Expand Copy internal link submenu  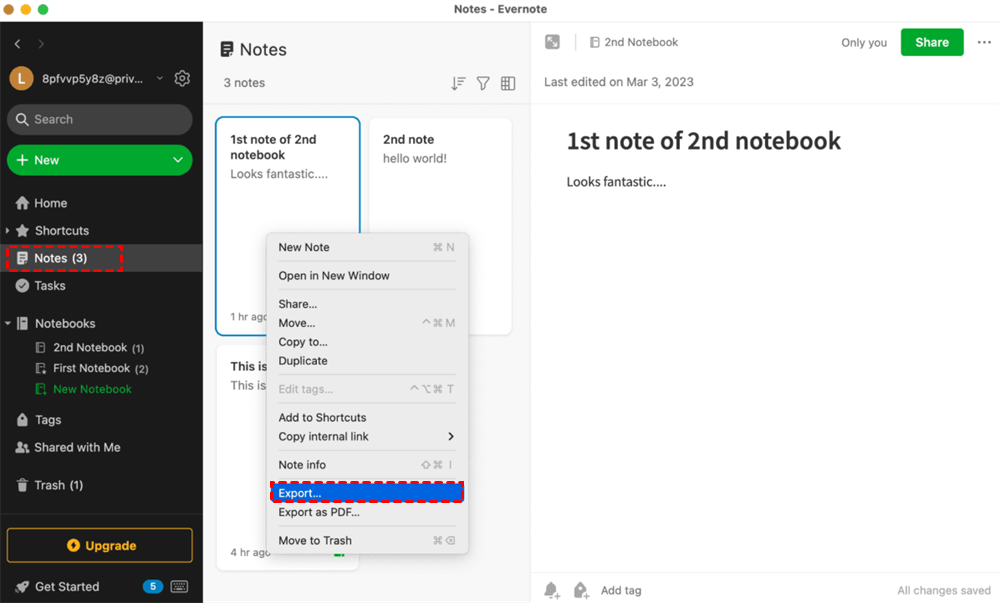[367, 437]
